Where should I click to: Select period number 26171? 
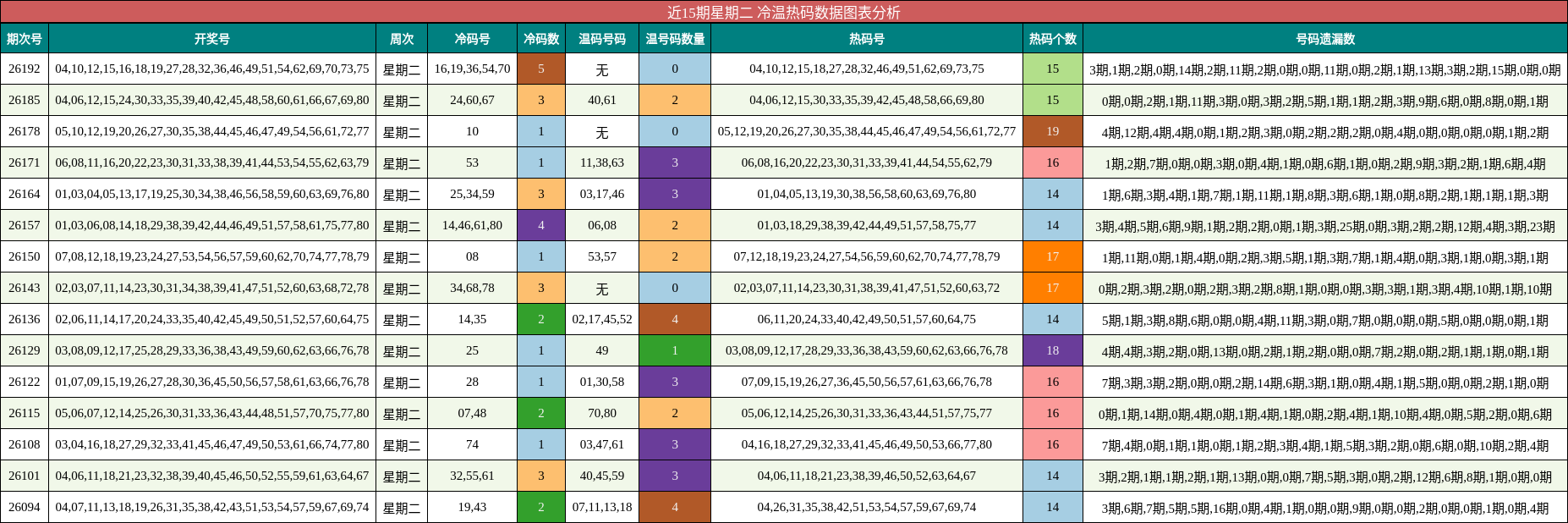point(25,162)
